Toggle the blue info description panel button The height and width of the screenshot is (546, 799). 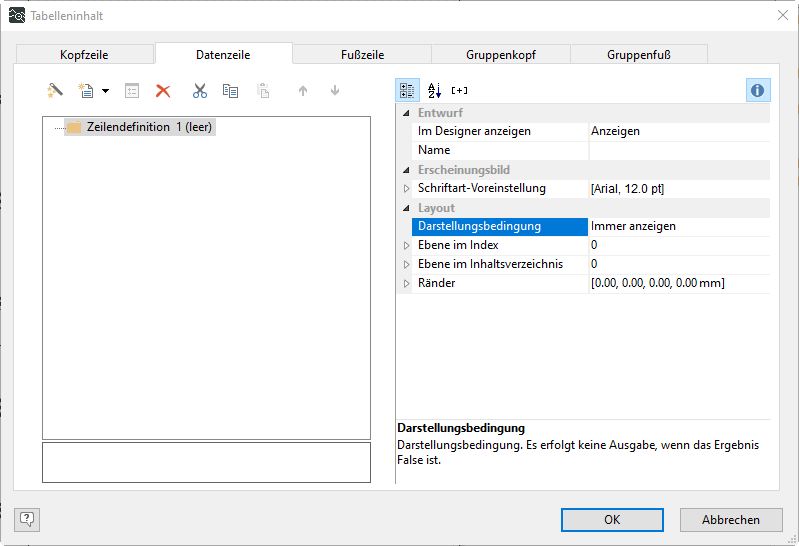(758, 91)
